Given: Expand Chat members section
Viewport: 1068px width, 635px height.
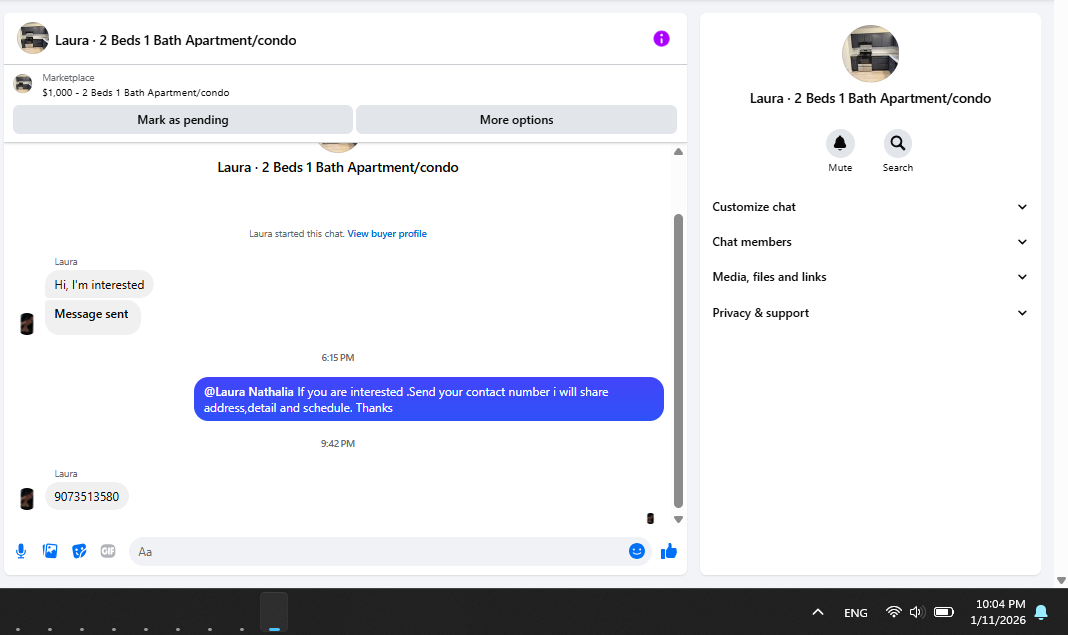Looking at the screenshot, I should [870, 242].
